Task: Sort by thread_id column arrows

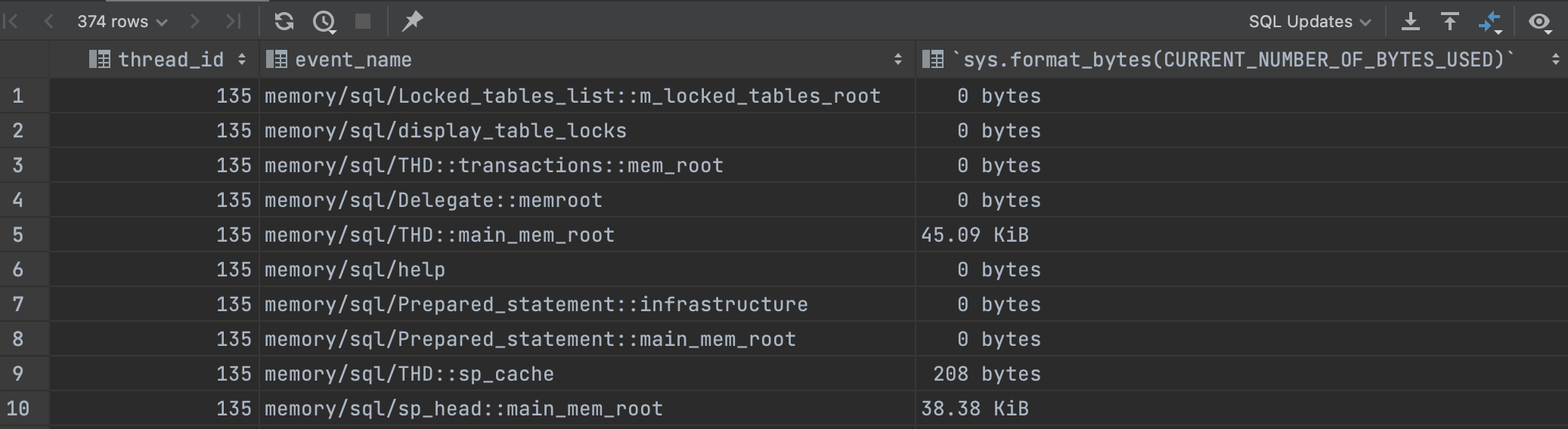Action: click(x=242, y=59)
